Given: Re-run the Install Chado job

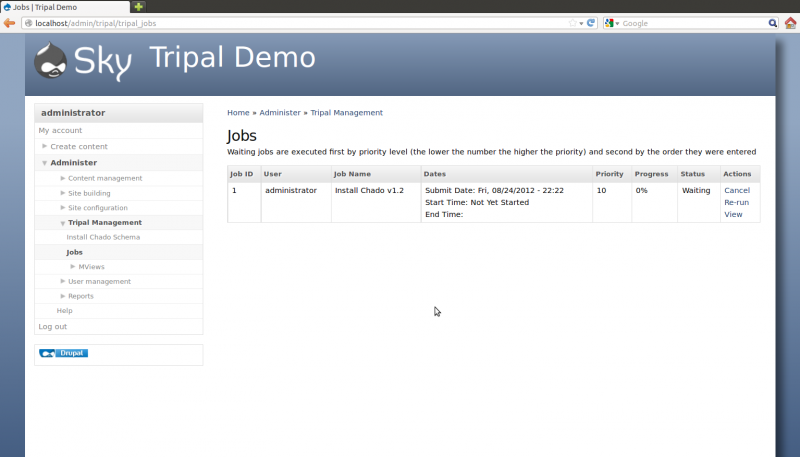Looking at the screenshot, I should point(736,202).
